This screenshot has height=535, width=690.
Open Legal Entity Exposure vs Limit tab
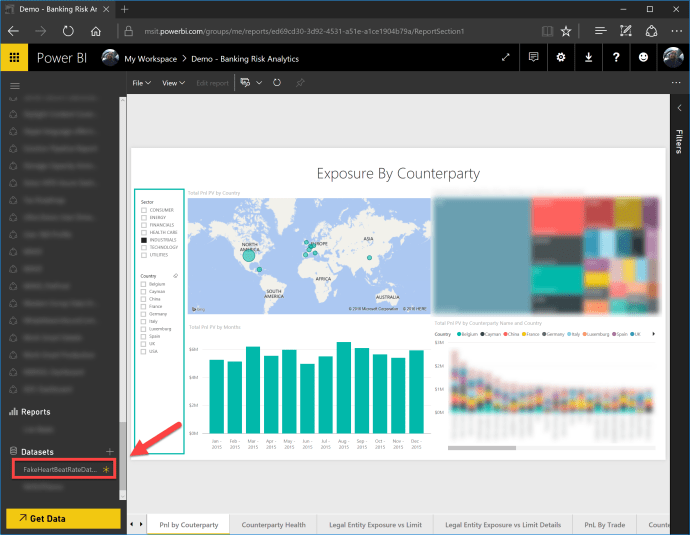coord(375,524)
